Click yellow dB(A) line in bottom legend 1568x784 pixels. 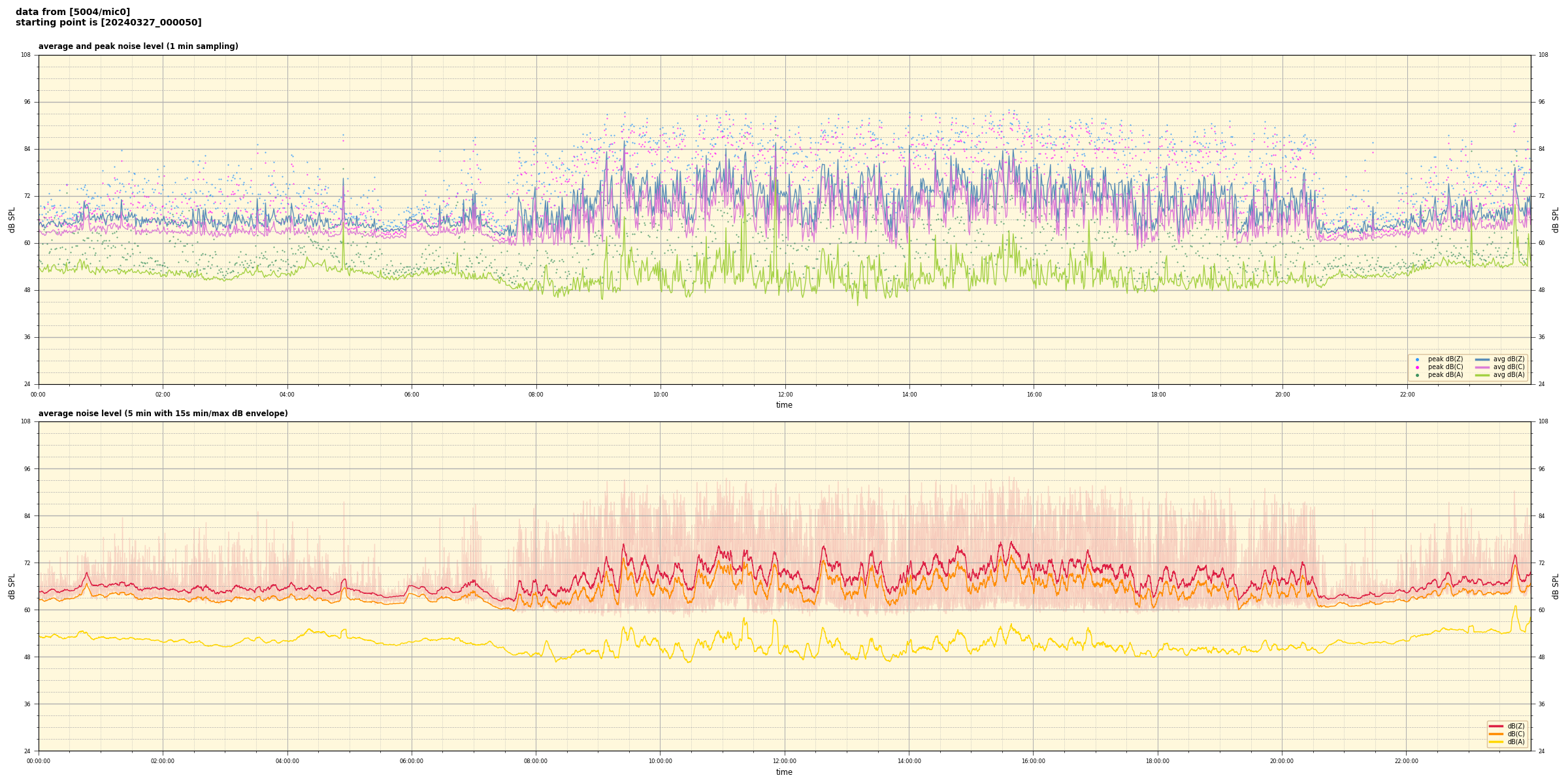click(1495, 742)
